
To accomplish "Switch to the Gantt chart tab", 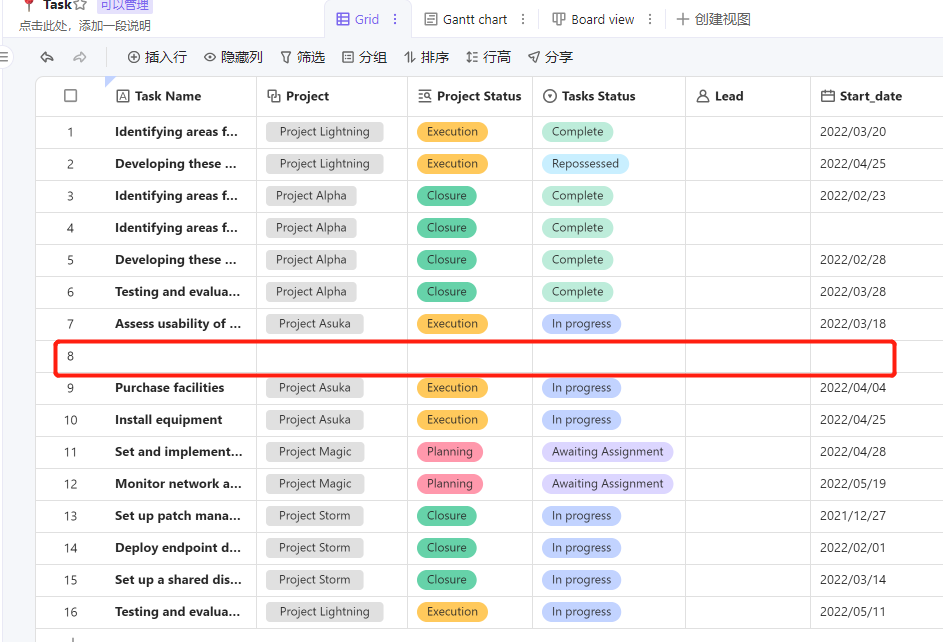I will 468,19.
